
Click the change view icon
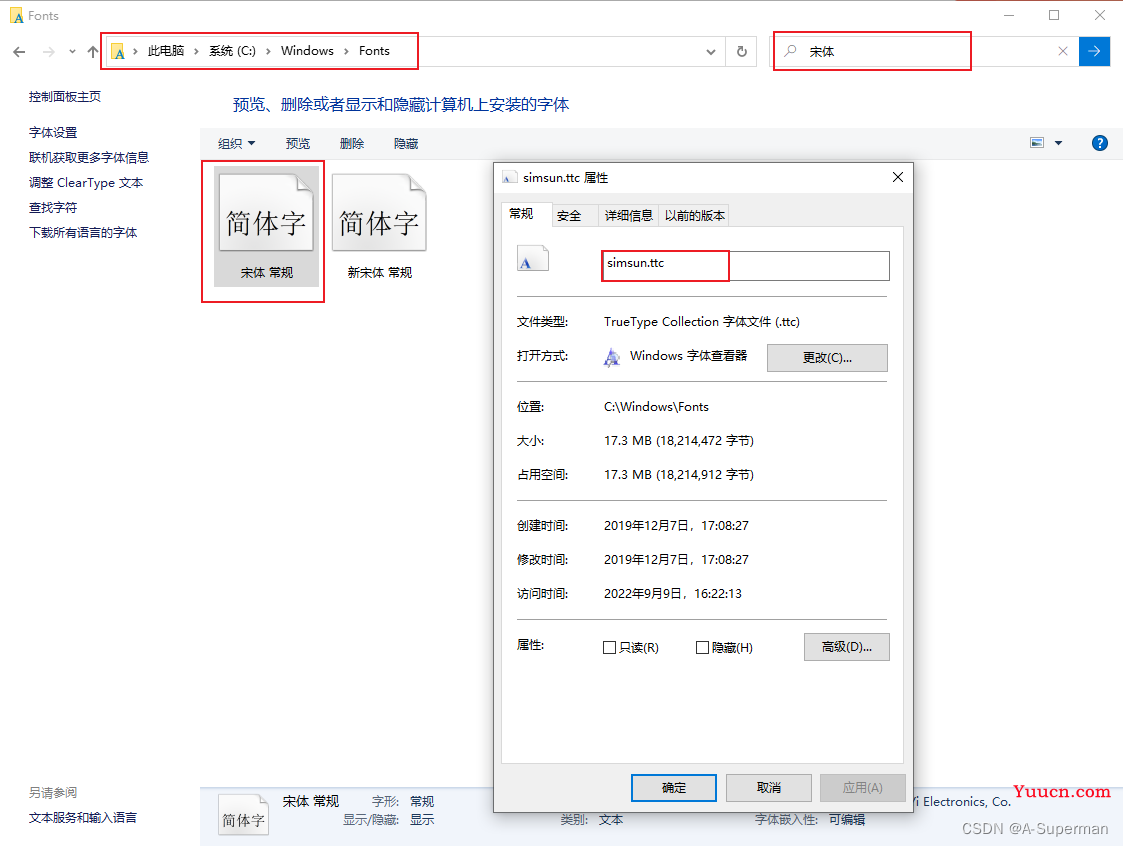(x=1036, y=143)
